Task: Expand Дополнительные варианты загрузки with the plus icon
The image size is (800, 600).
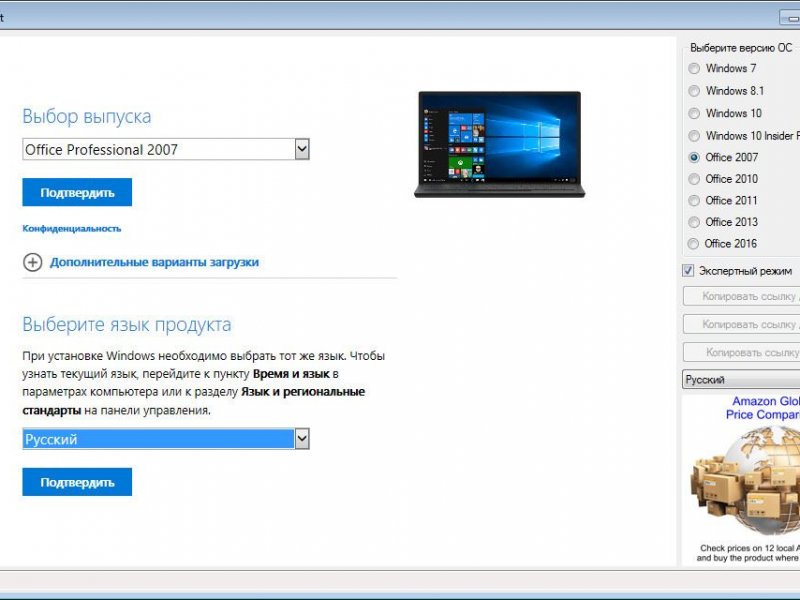Action: 33,262
